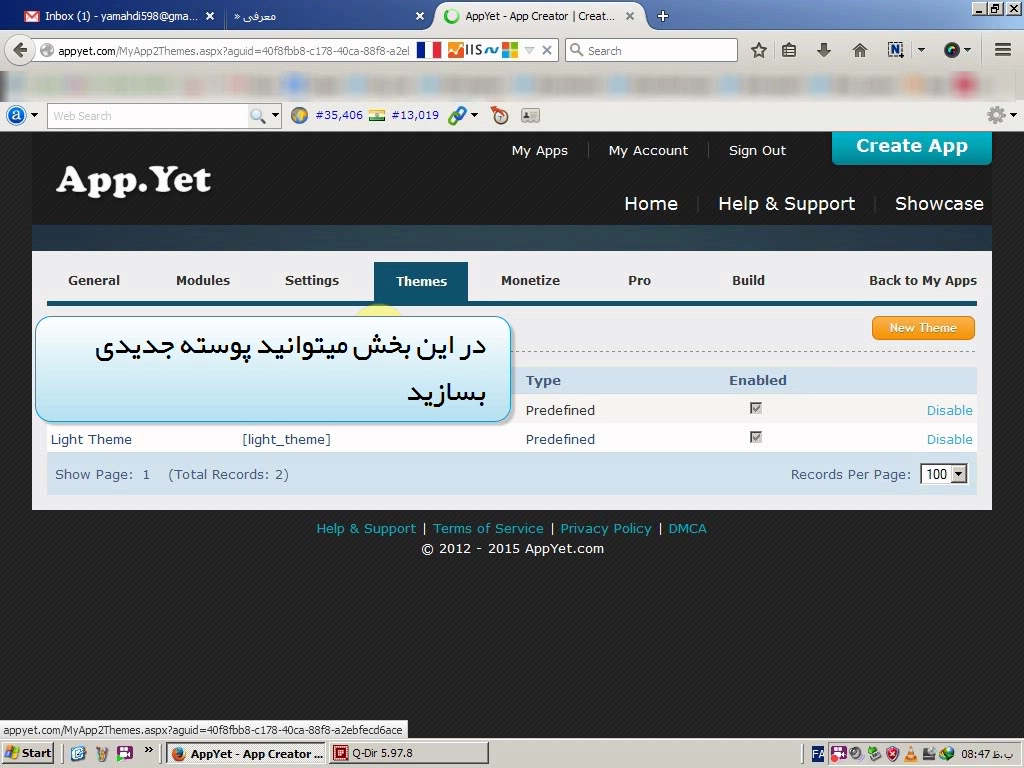
Task: Open the Terms of Service footer link
Action: [488, 528]
